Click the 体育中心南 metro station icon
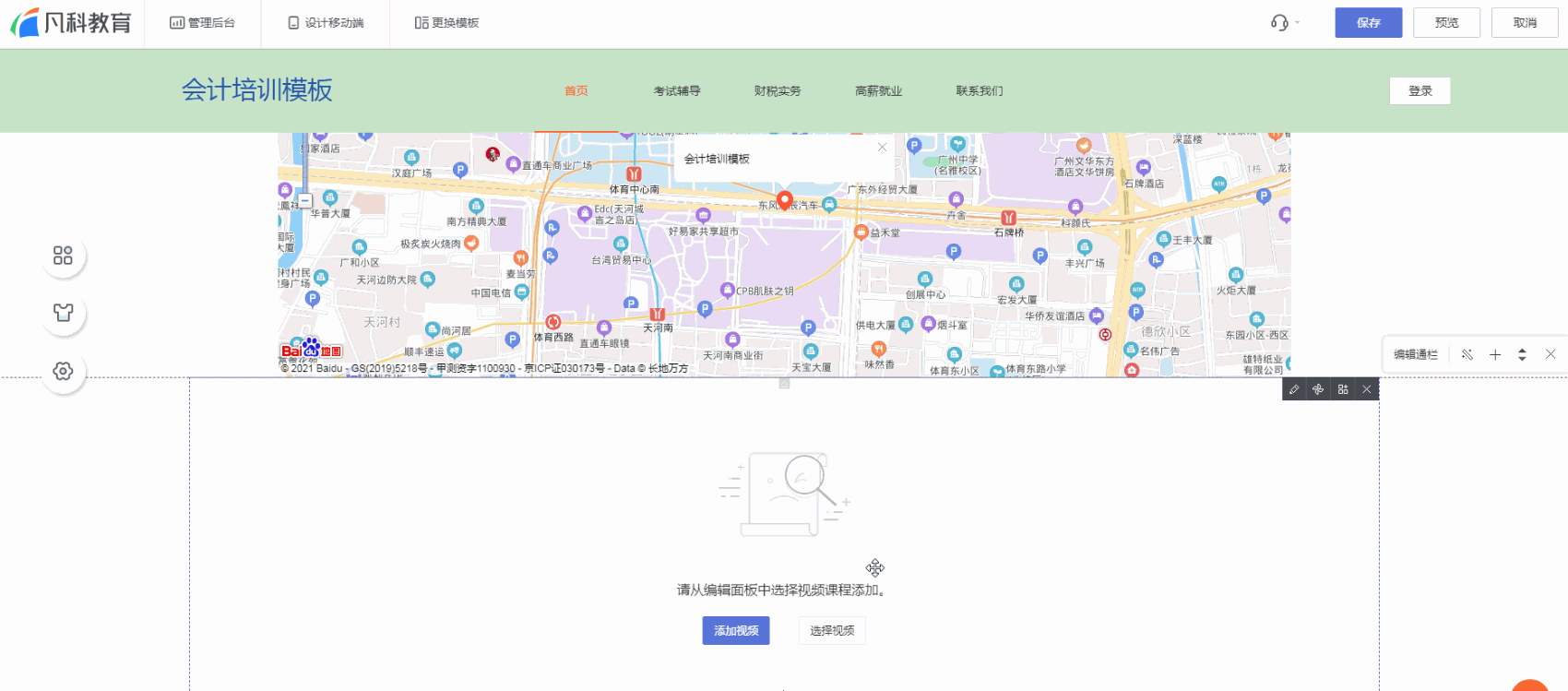This screenshot has width=1568, height=691. [x=634, y=173]
